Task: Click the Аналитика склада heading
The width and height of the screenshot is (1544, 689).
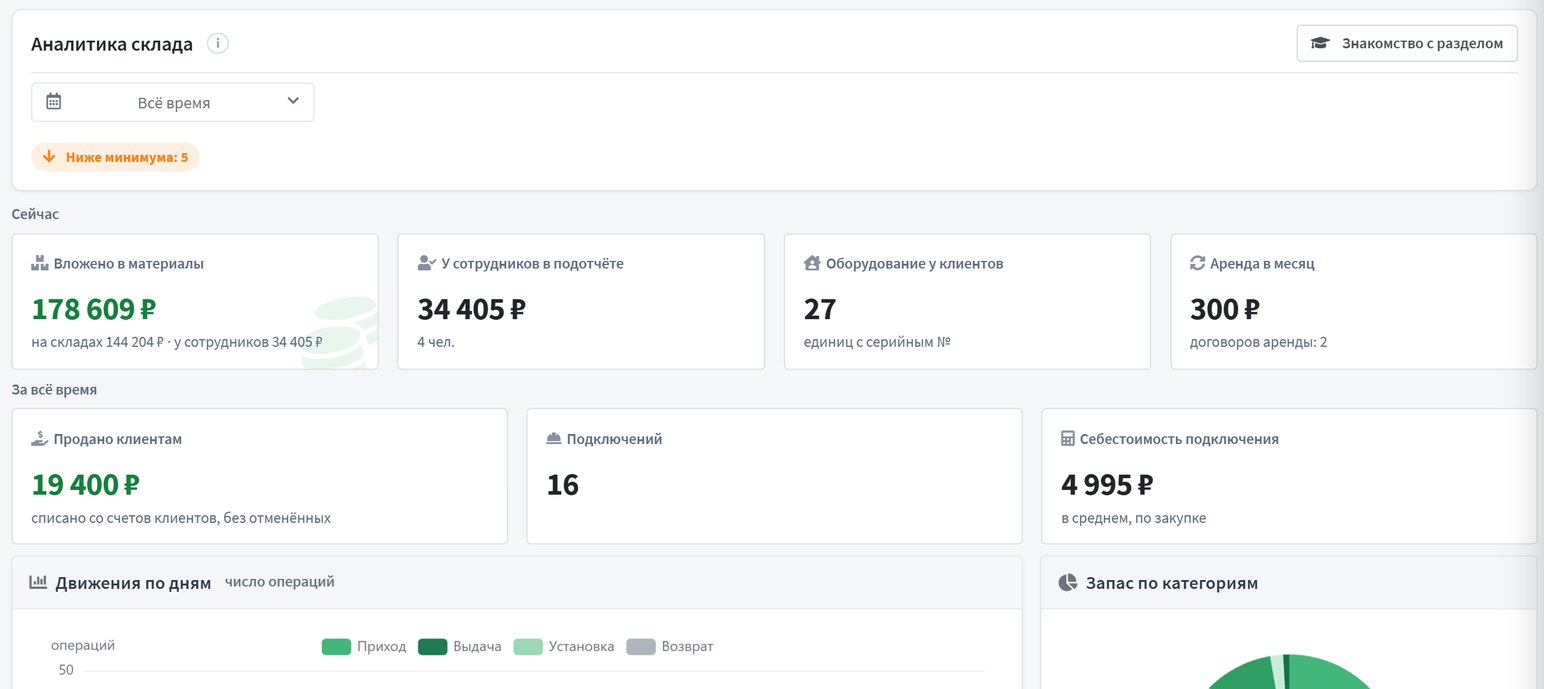Action: pos(112,44)
